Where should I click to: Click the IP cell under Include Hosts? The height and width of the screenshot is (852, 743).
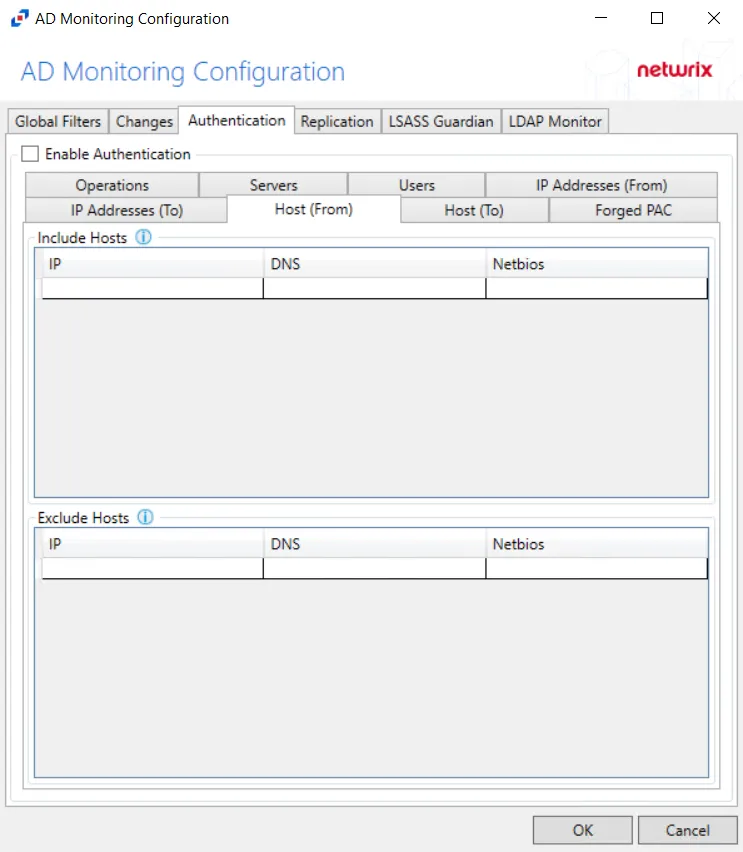[152, 288]
